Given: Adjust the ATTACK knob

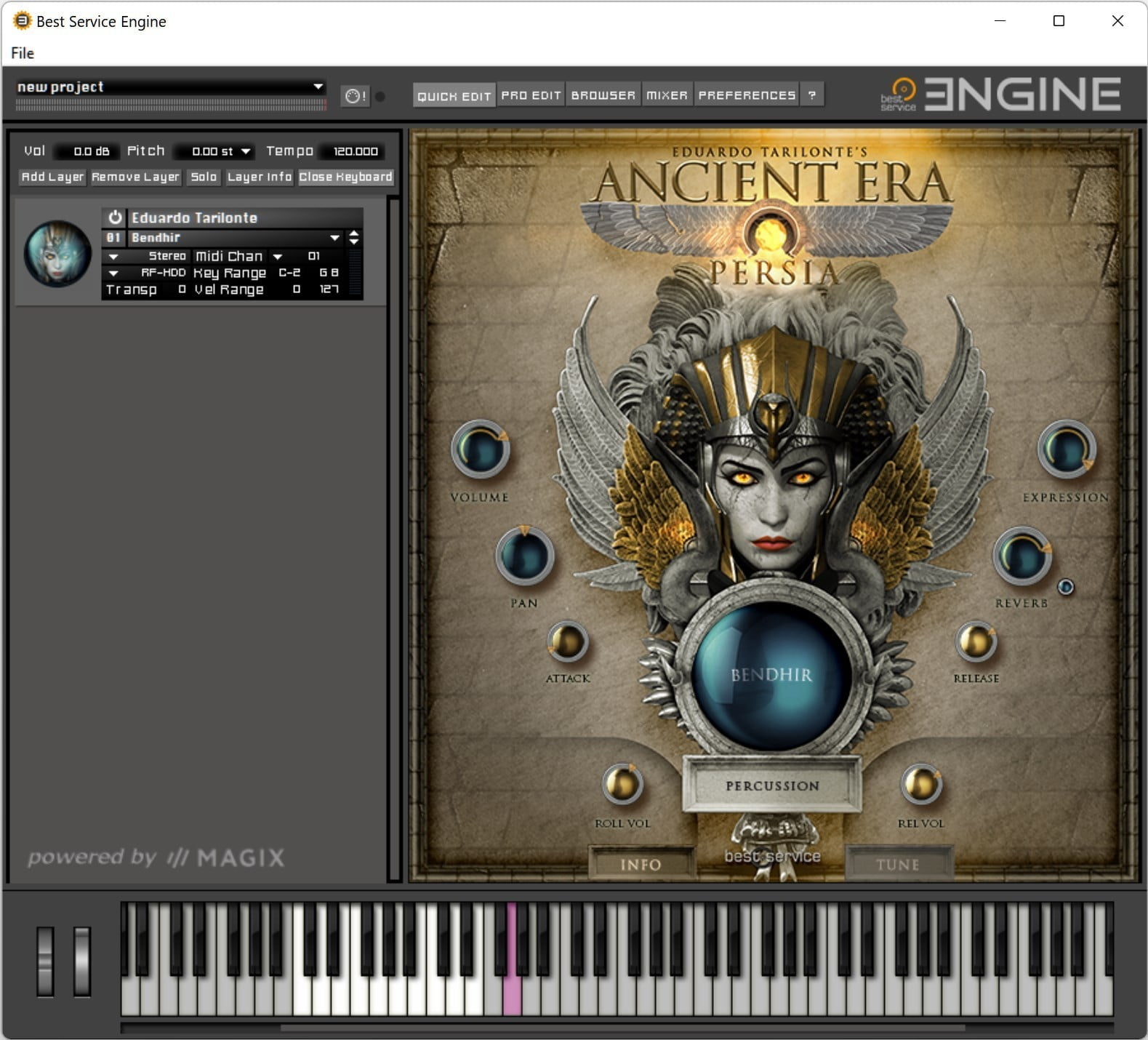Looking at the screenshot, I should coord(567,641).
